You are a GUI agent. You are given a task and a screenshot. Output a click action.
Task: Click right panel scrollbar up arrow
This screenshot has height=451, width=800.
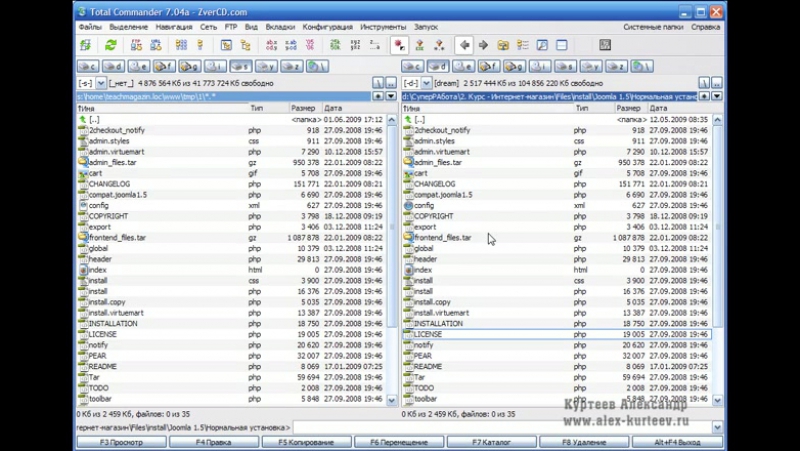click(x=717, y=119)
